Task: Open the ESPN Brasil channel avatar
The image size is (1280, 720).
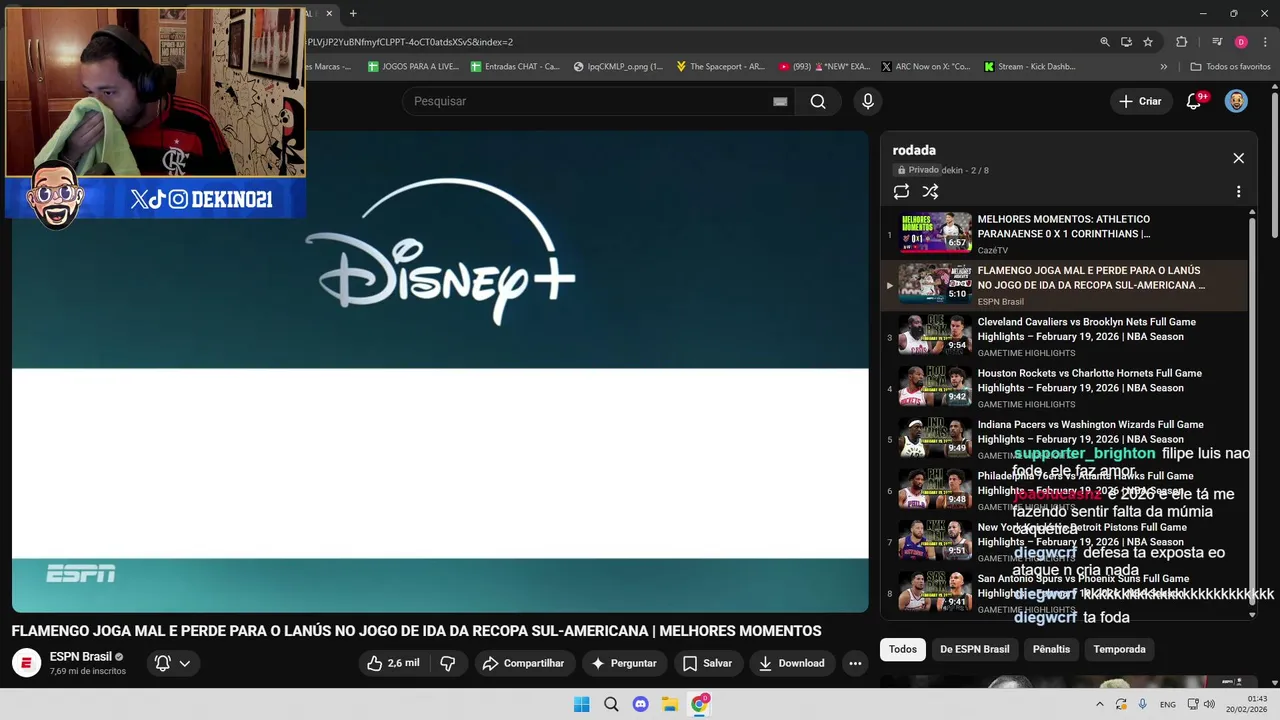Action: coord(26,663)
